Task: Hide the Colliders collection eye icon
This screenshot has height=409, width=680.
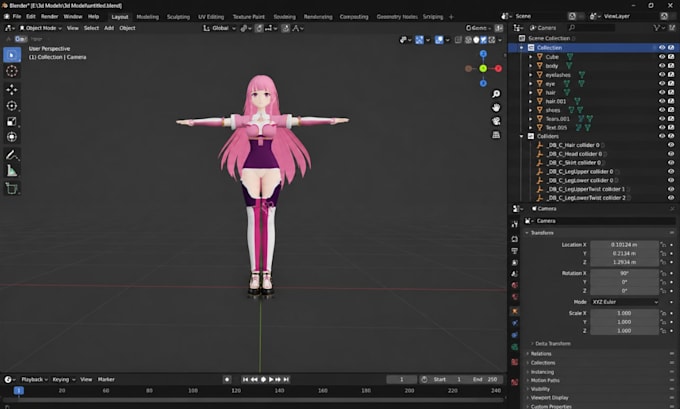Action: [x=662, y=136]
